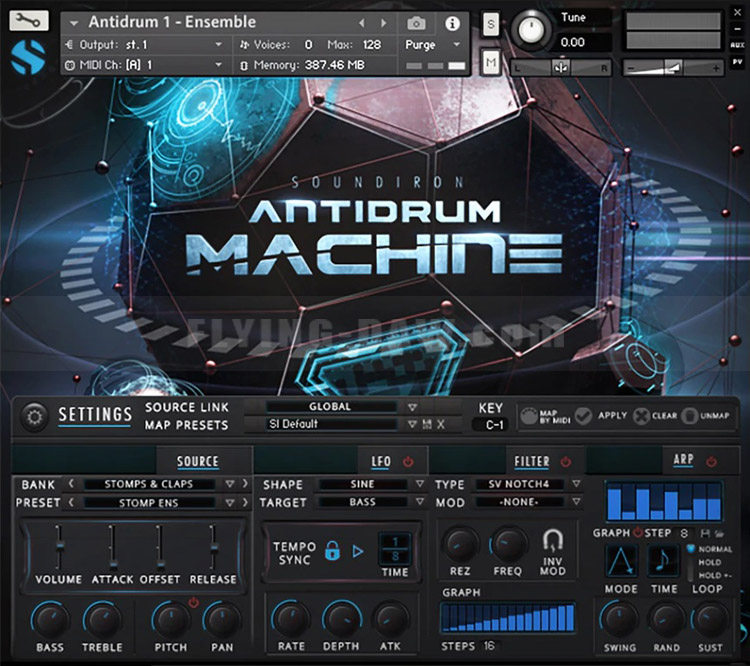Switch to the Filter tab
This screenshot has width=750, height=666.
click(531, 461)
